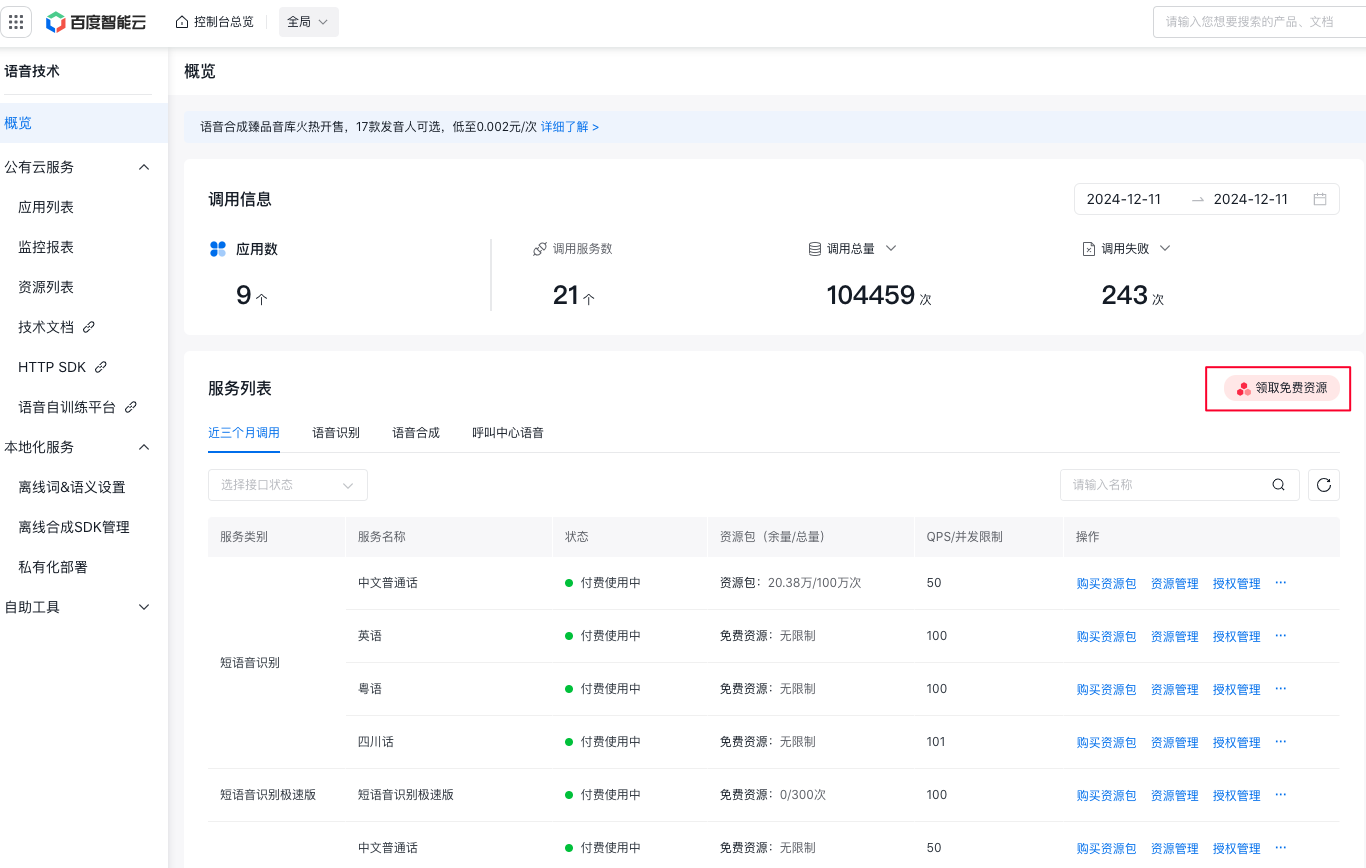1366x868 pixels.
Task: Click the red icon in 领取免费资源
Action: click(1243, 388)
